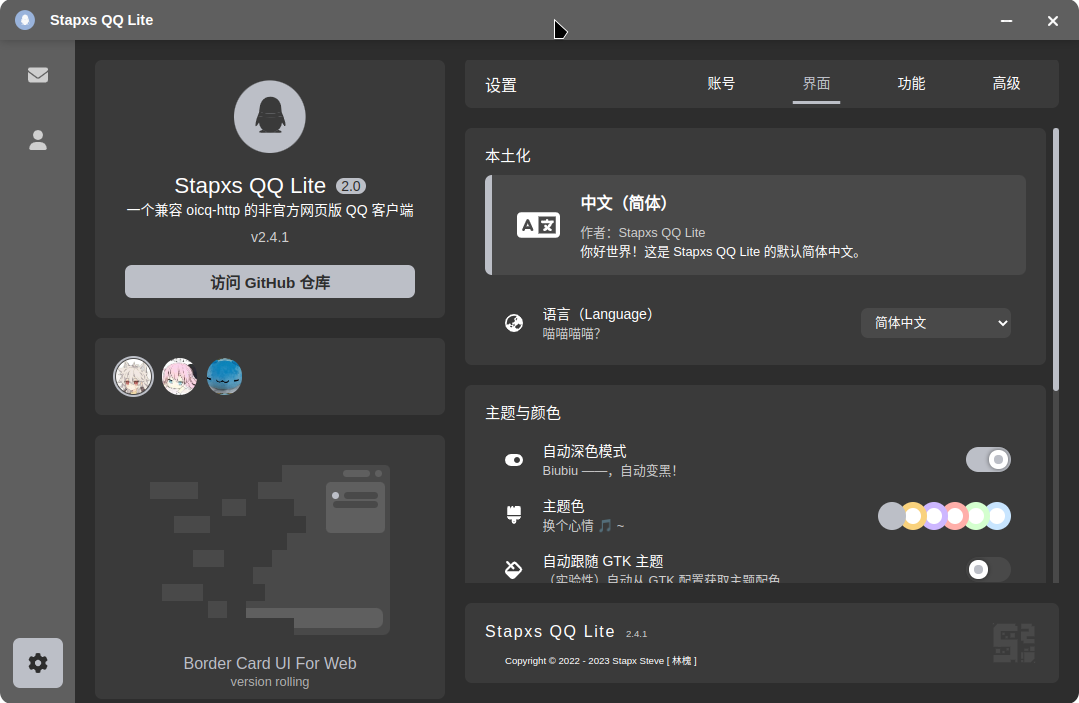Click the globe icon beside Language
Screen dimensions: 1079x703
point(514,323)
